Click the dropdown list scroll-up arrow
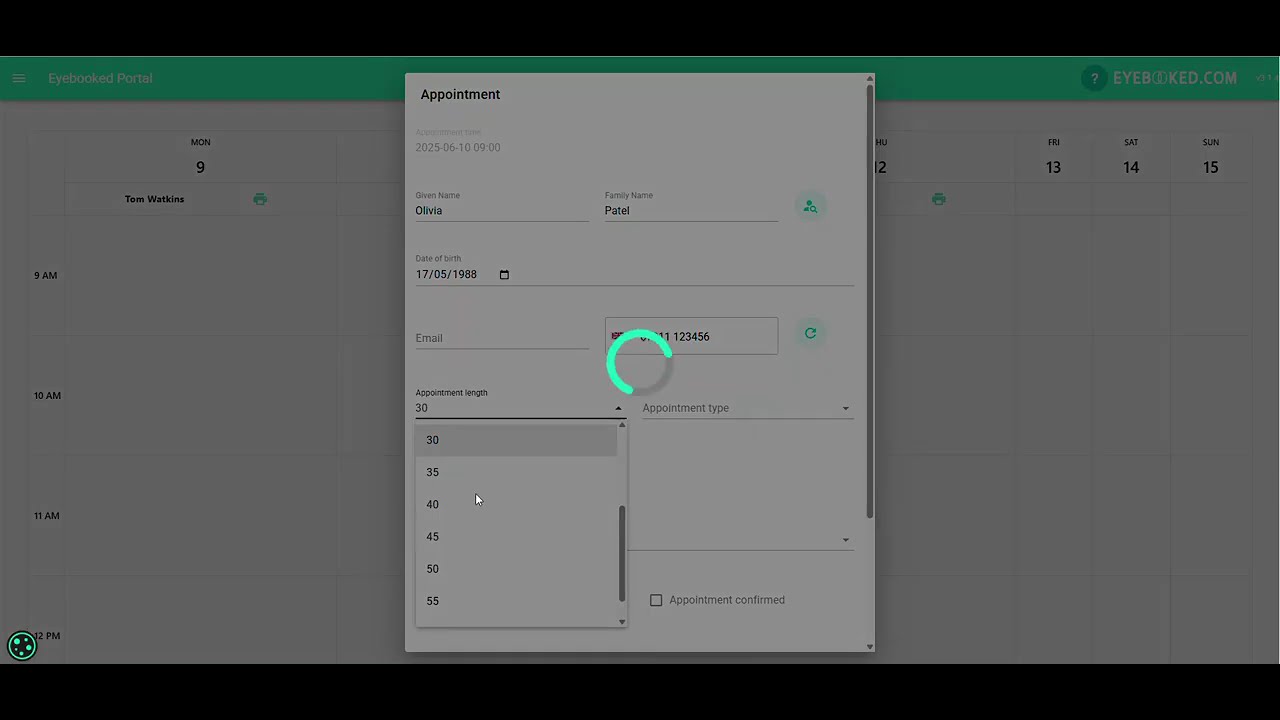The width and height of the screenshot is (1280, 720). click(x=622, y=425)
